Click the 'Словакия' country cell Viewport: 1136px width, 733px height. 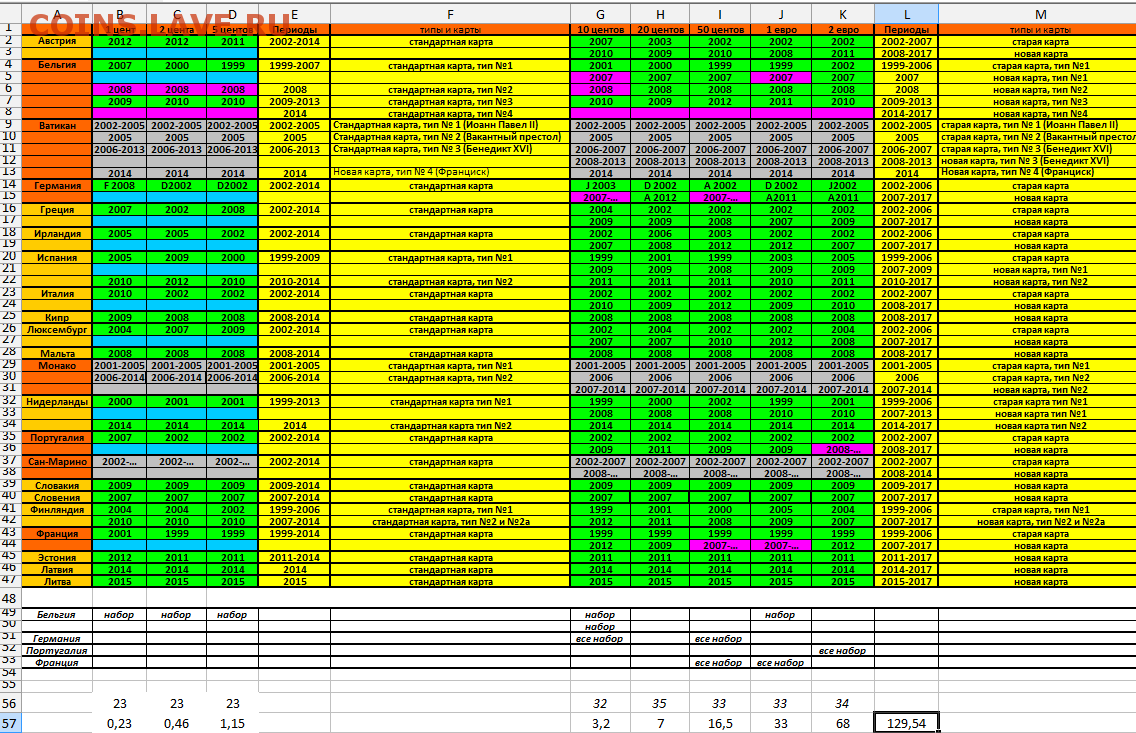tap(57, 485)
